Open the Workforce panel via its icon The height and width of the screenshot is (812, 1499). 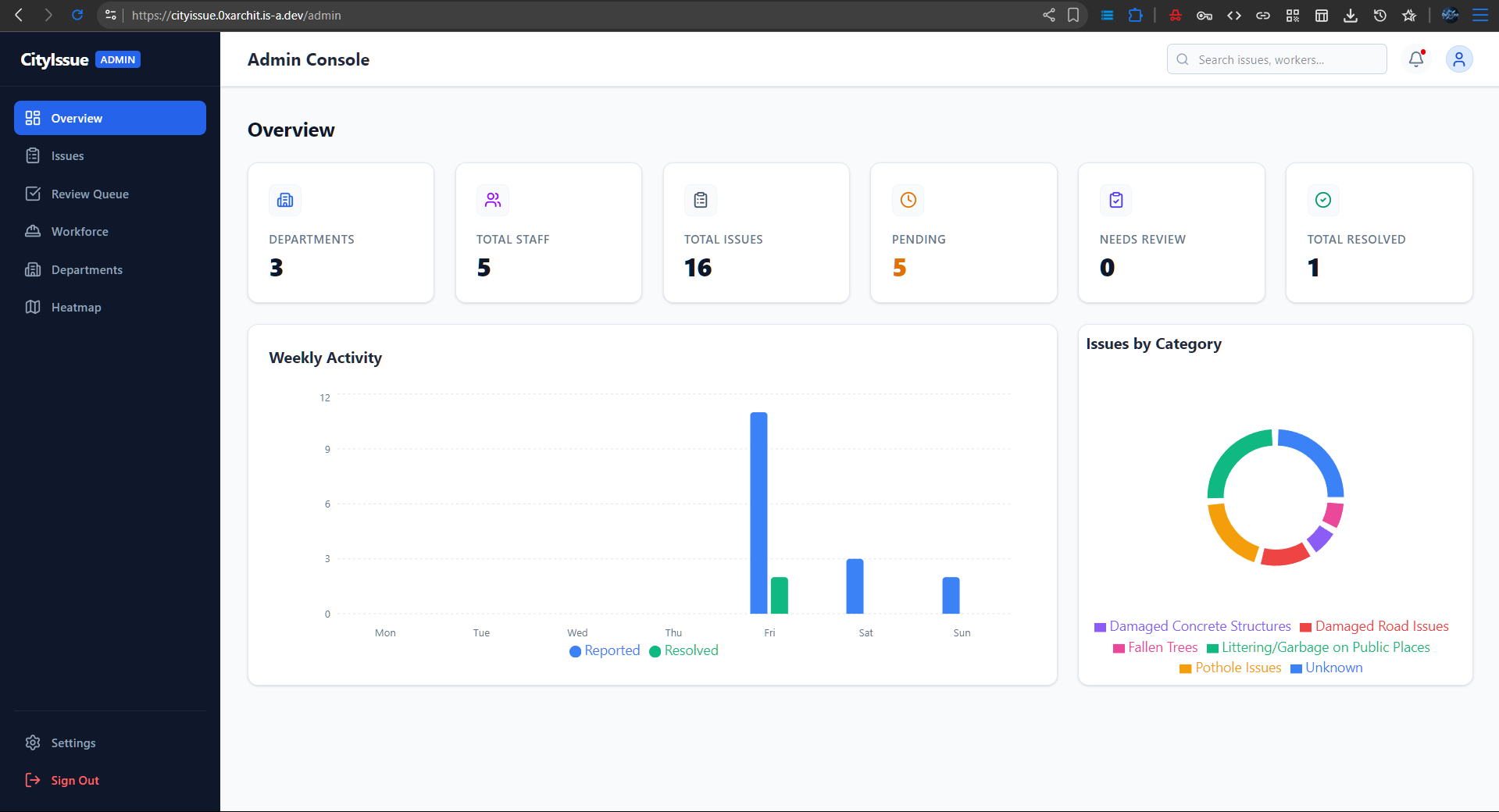click(x=33, y=231)
